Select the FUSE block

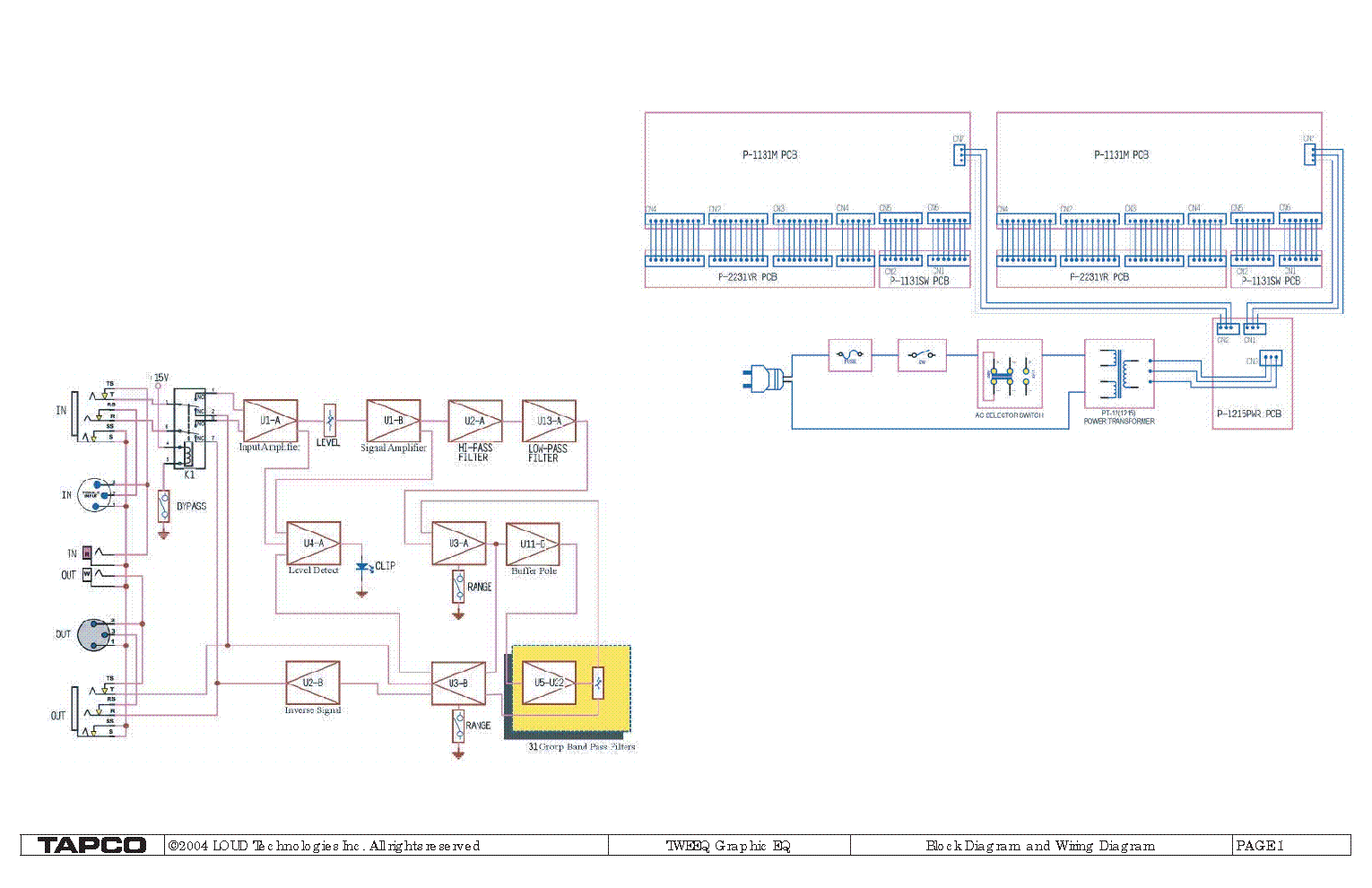(x=850, y=356)
